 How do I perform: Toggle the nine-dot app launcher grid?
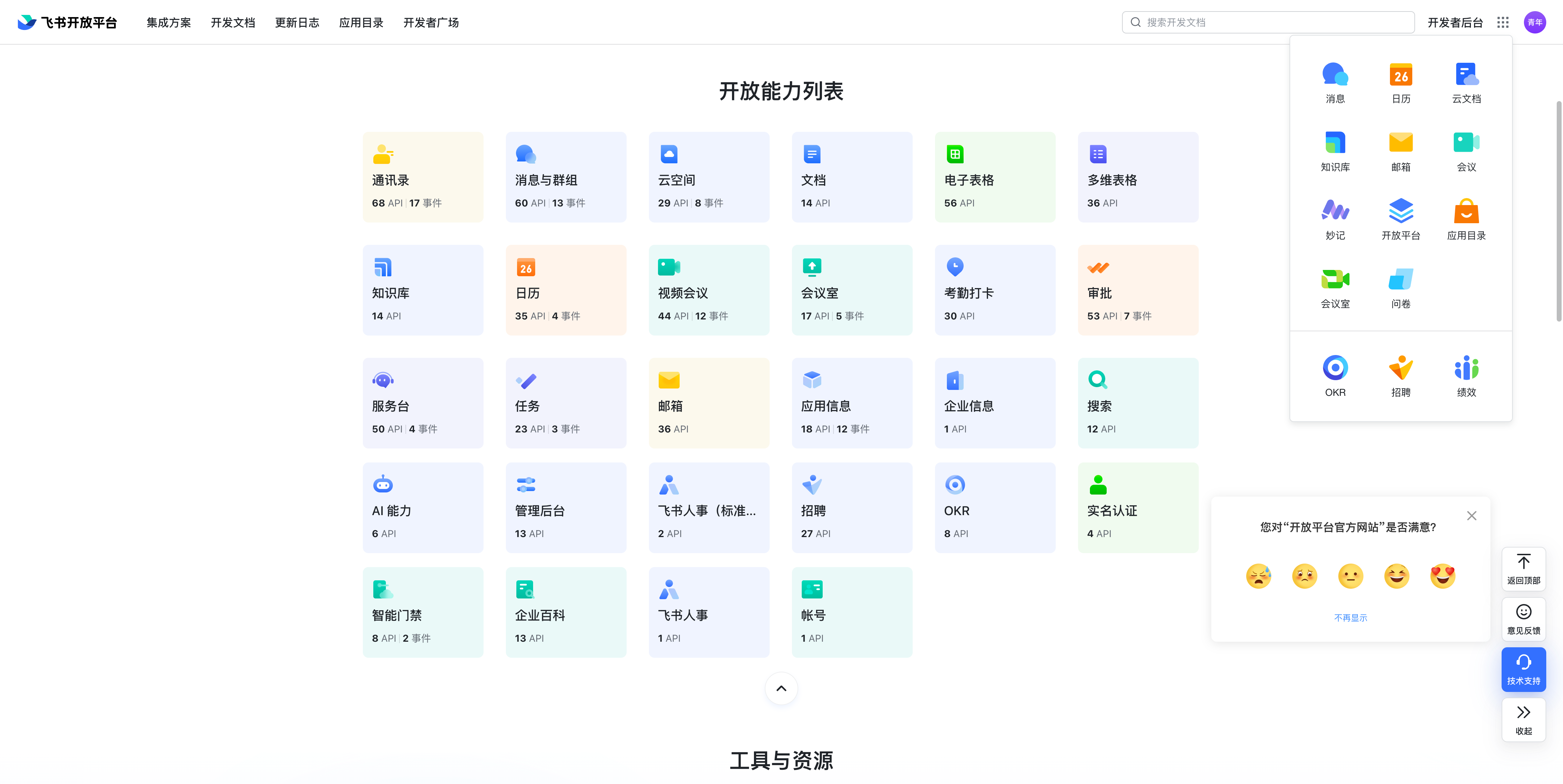(1502, 22)
